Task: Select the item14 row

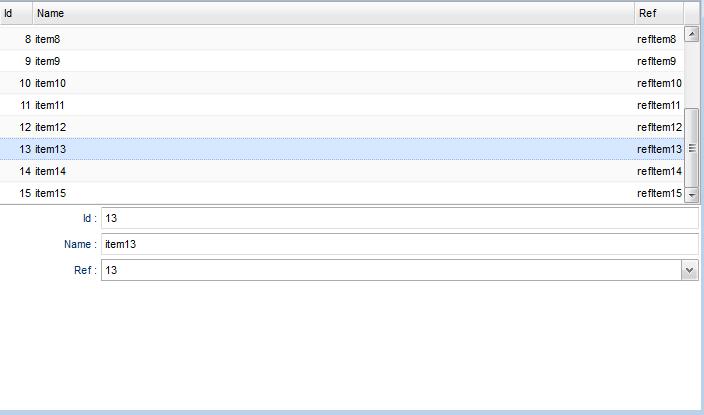Action: point(342,171)
